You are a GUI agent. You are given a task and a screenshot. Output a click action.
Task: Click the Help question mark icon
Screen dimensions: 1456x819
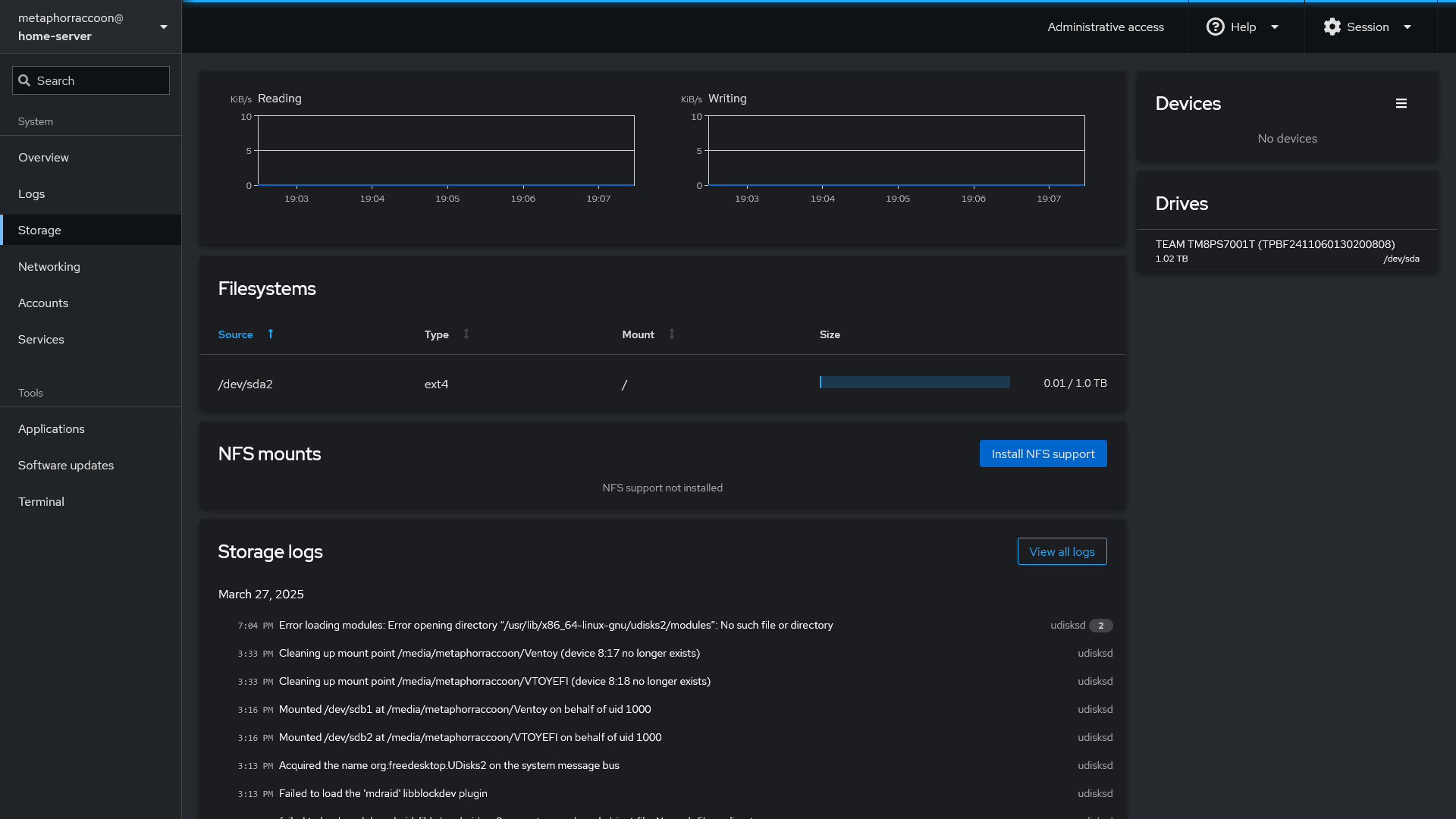(x=1215, y=27)
